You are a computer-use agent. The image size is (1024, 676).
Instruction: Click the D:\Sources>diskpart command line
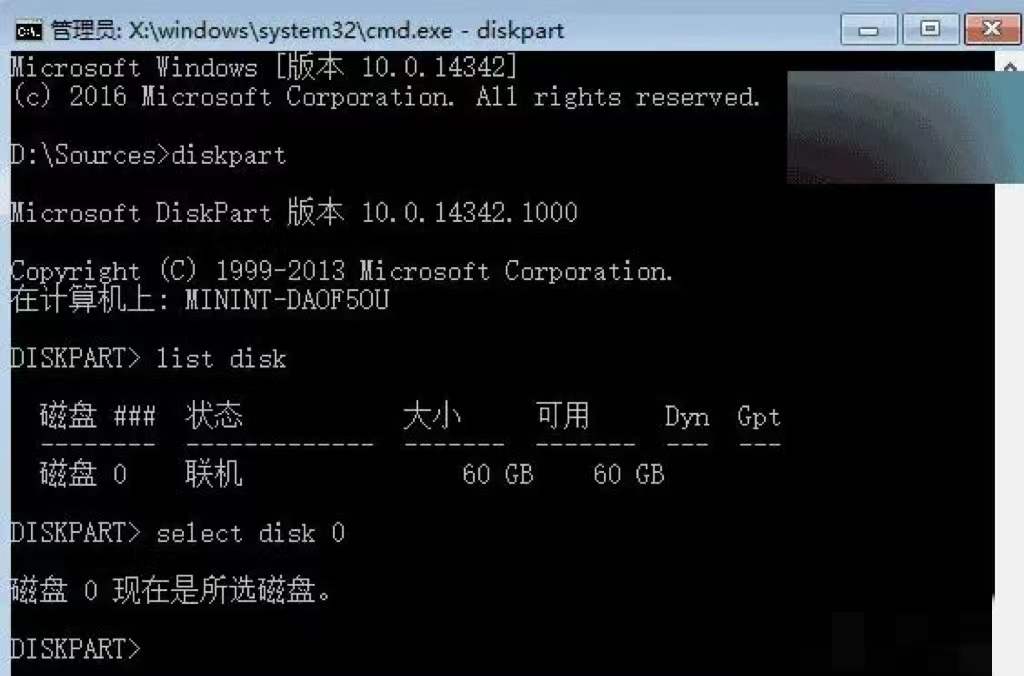(x=148, y=155)
